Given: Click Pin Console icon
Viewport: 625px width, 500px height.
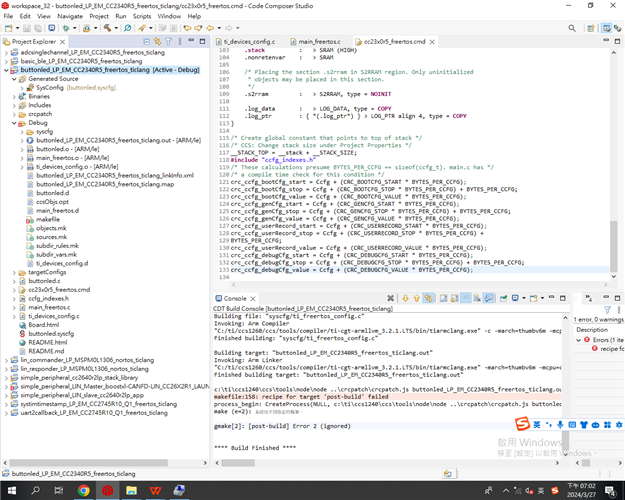Looking at the screenshot, I should click(x=503, y=298).
